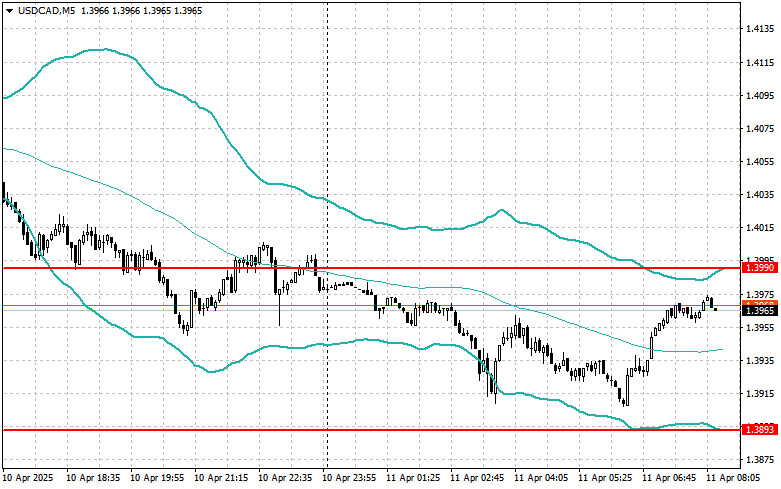Viewport: 781px width, 489px height.
Task: Click the 1.4015 price axis label
Action: [x=760, y=228]
